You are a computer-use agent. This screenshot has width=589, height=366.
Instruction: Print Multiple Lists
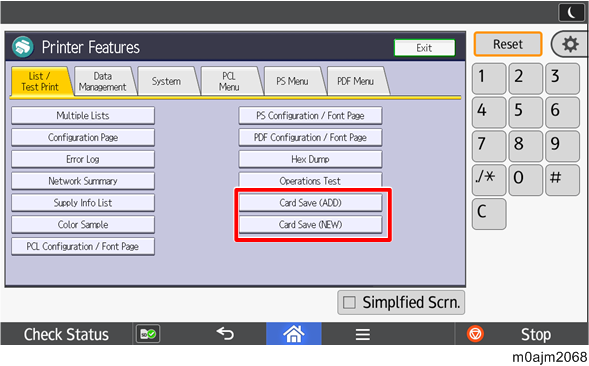click(x=83, y=116)
